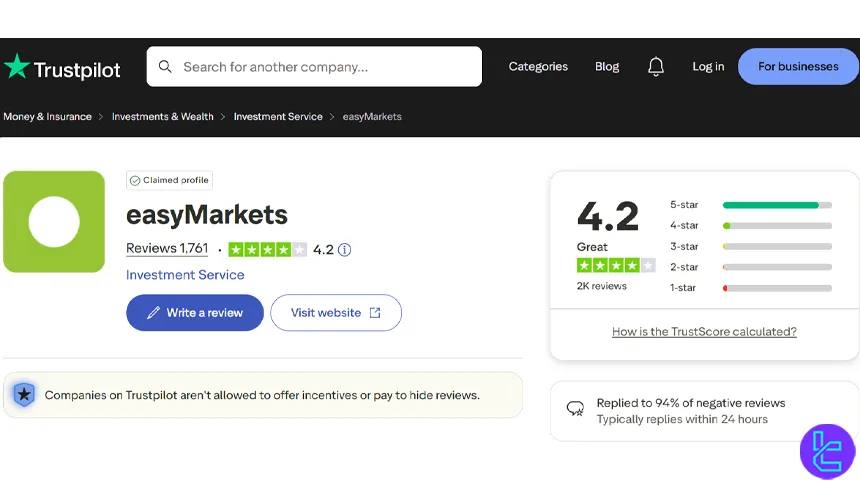860x484 pixels.
Task: Go to Investments & Wealth breadcrumb
Action: (163, 116)
